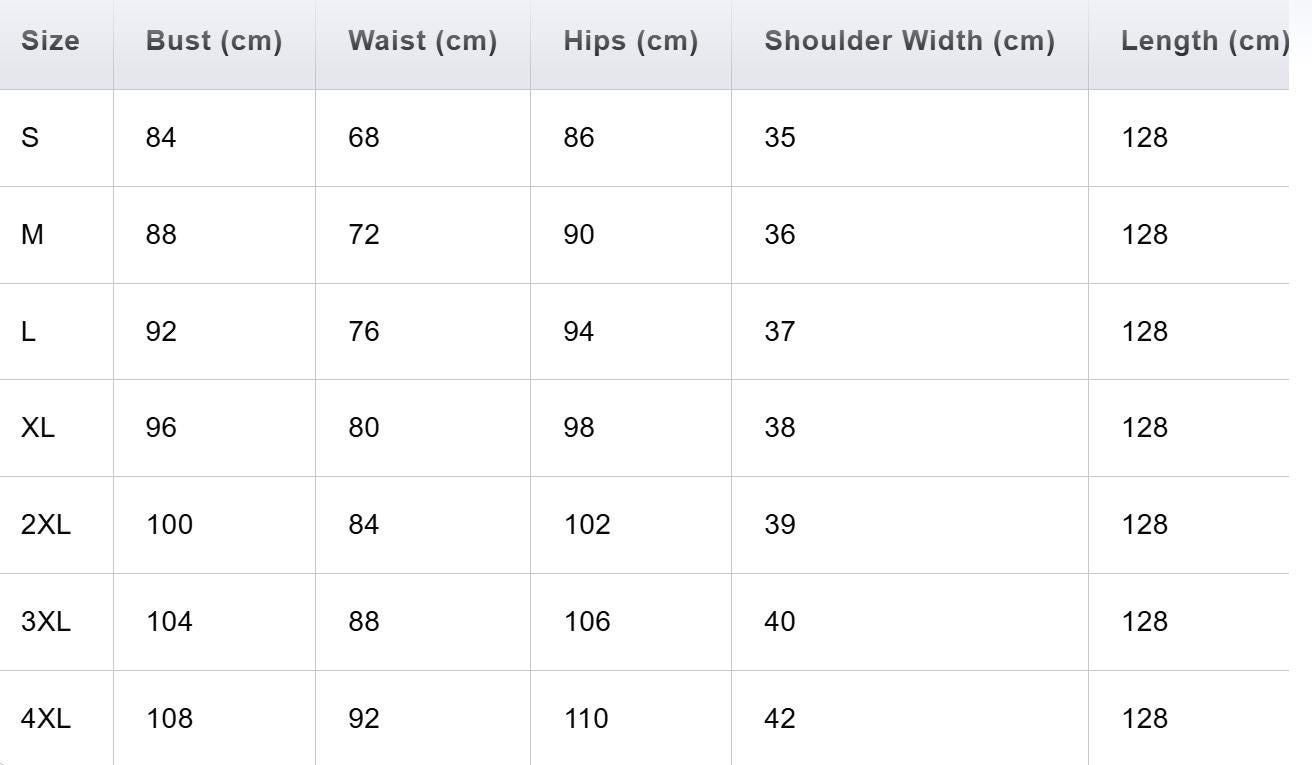Click the Size column header
The width and height of the screenshot is (1312, 765).
coord(50,41)
